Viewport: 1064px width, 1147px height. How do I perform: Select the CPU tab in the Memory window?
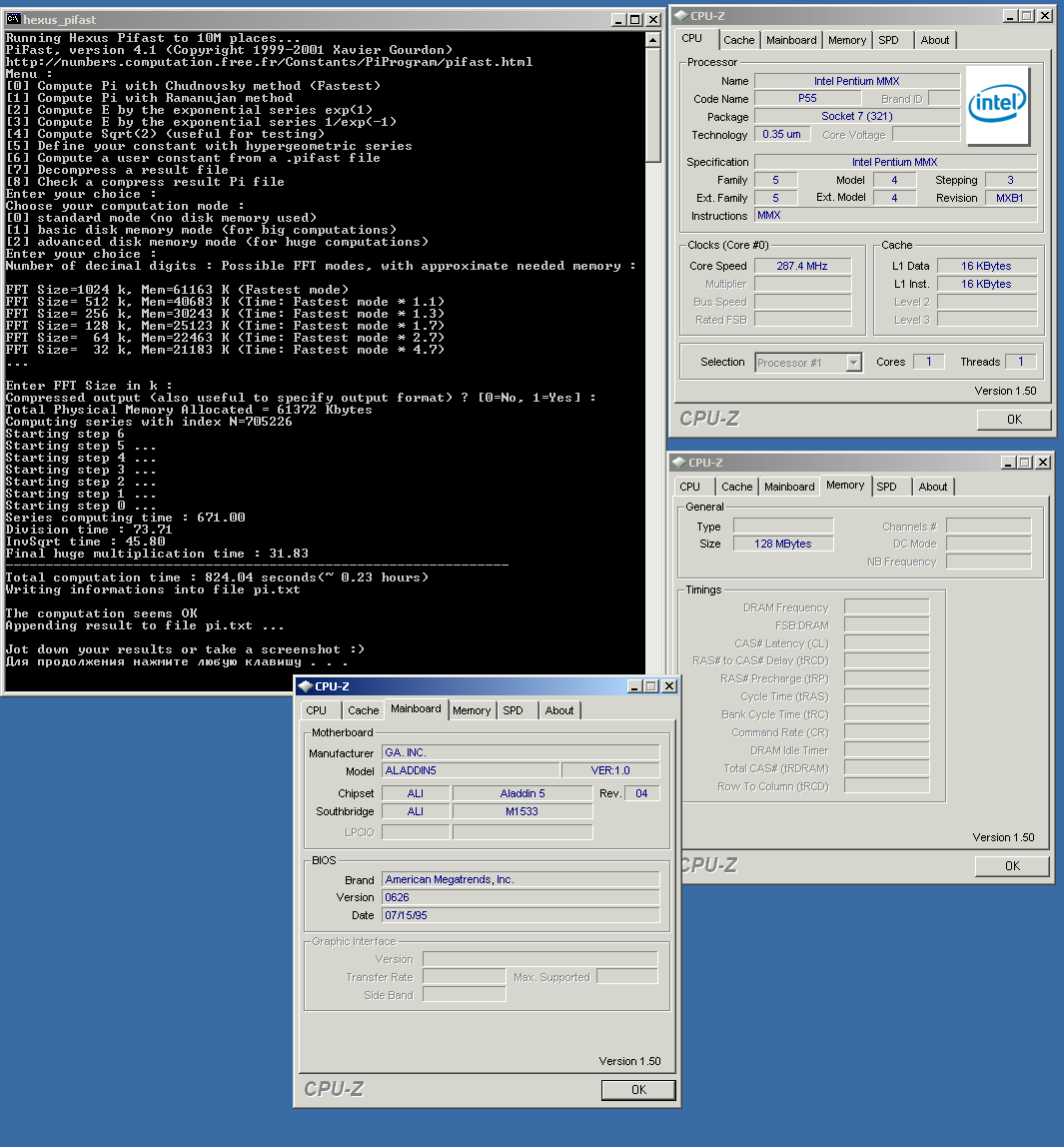pyautogui.click(x=689, y=487)
